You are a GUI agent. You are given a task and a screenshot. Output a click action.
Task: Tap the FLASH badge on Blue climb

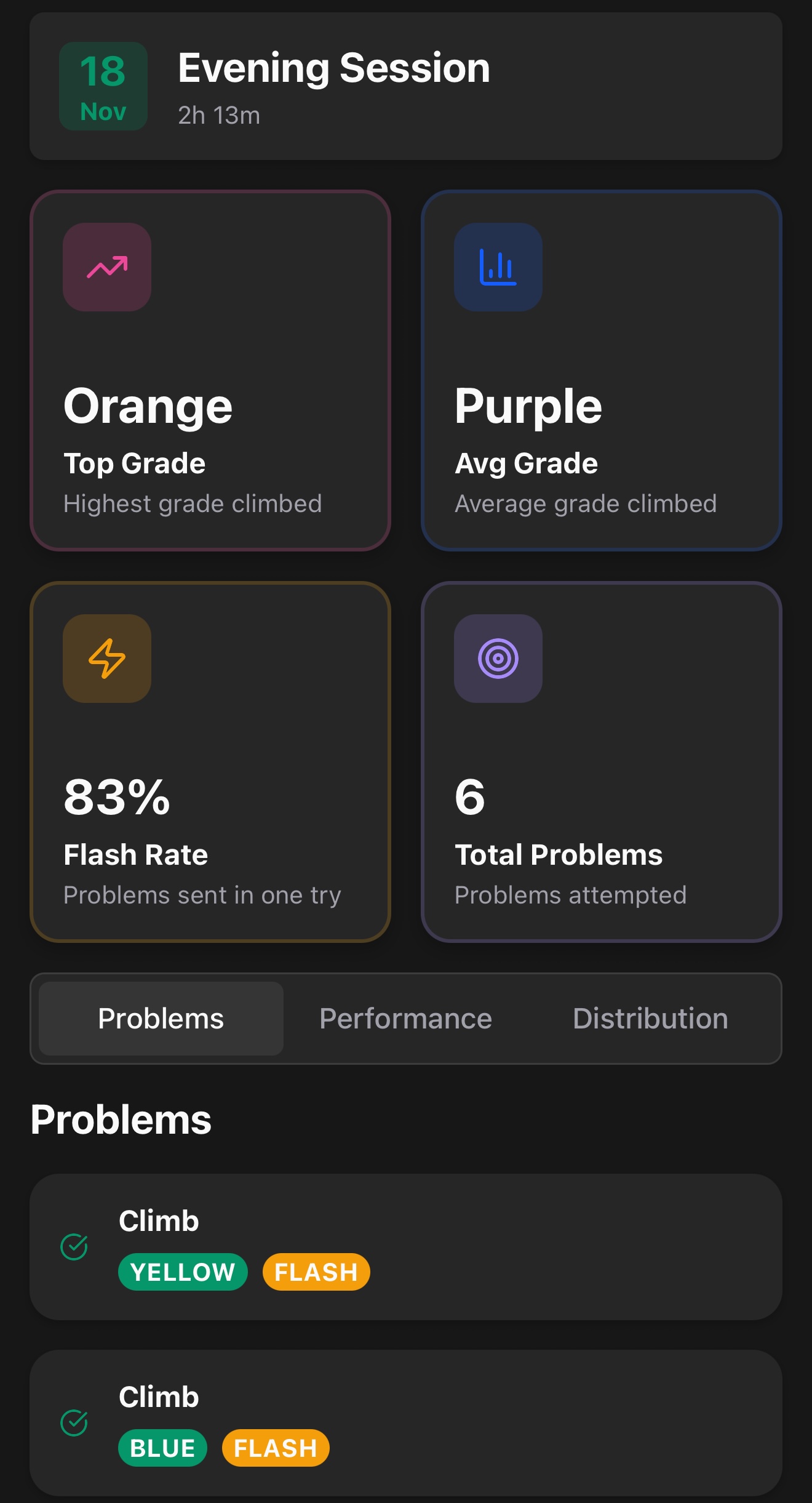point(276,1448)
